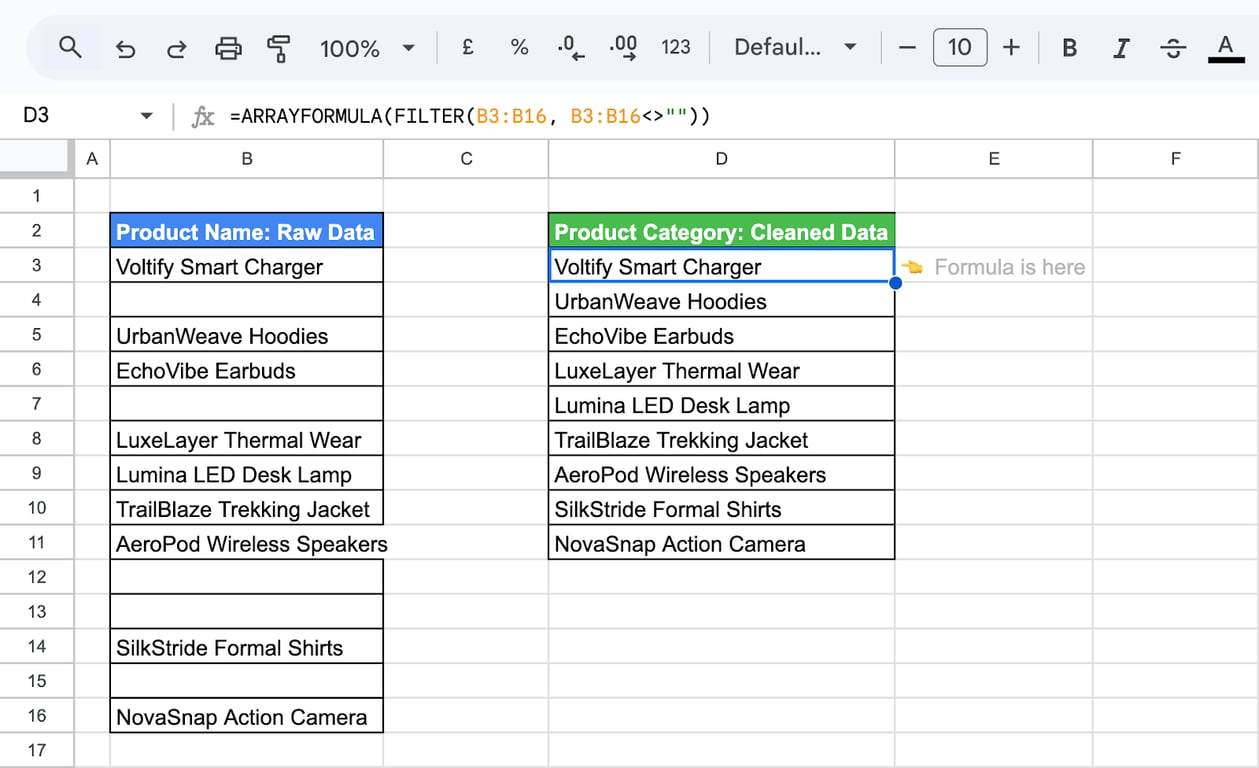Open more number formats 123
Screen dimensions: 1259x768
coord(676,47)
